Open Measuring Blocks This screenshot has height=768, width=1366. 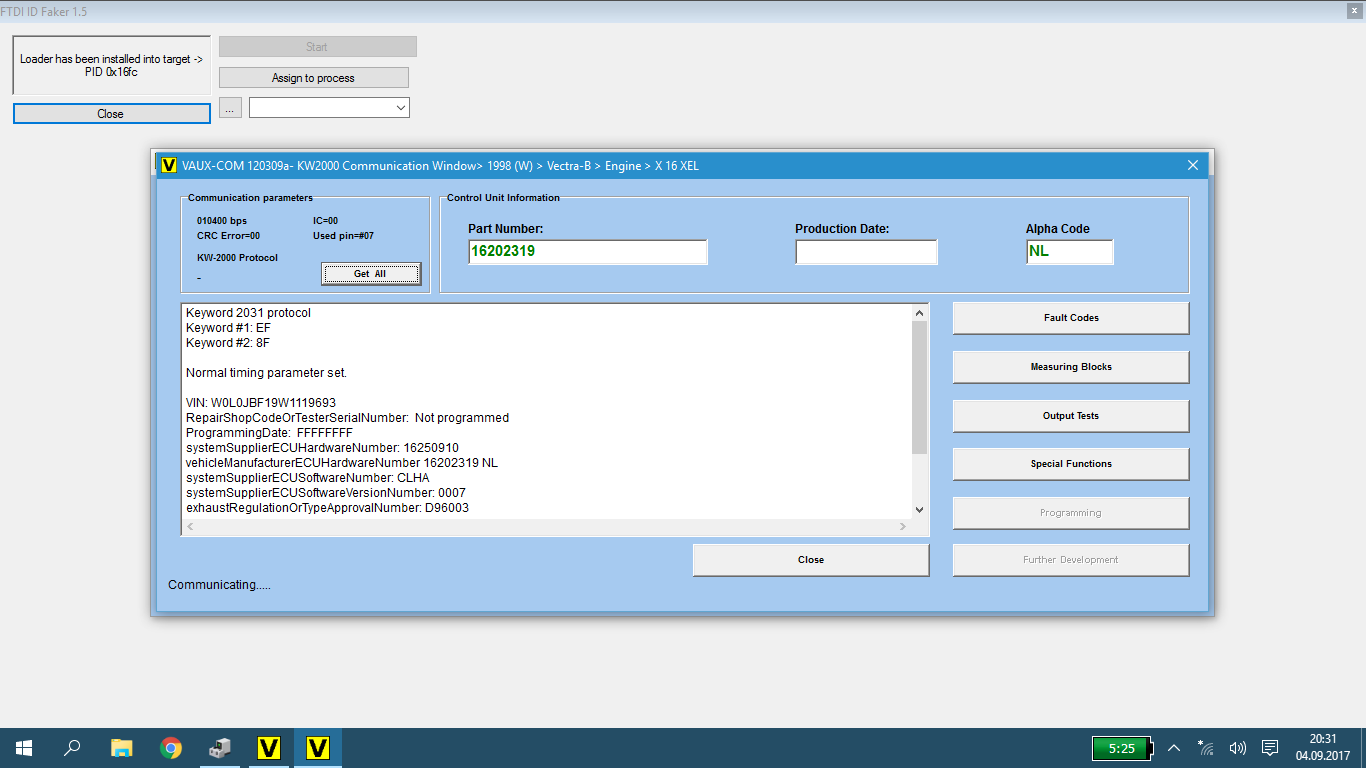click(1070, 367)
